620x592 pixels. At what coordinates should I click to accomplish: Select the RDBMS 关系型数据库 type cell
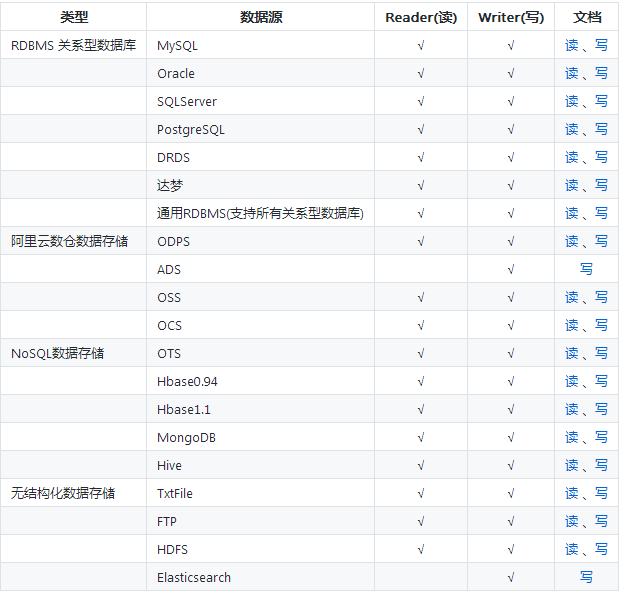point(74,45)
